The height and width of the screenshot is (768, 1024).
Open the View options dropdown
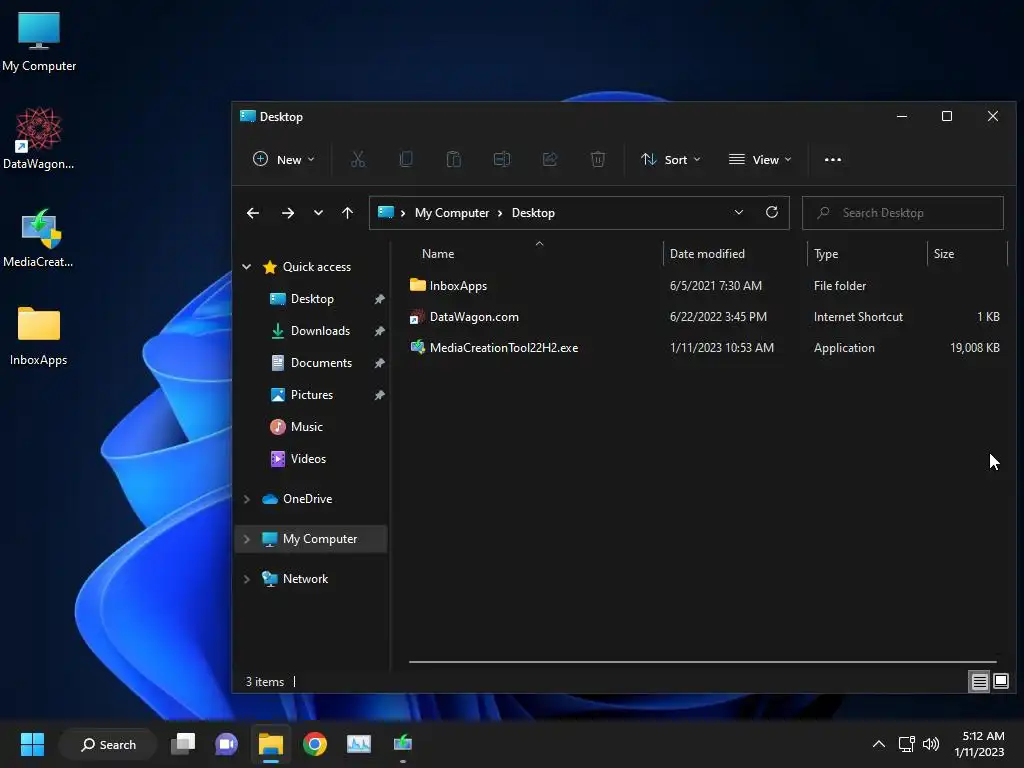[x=760, y=159]
